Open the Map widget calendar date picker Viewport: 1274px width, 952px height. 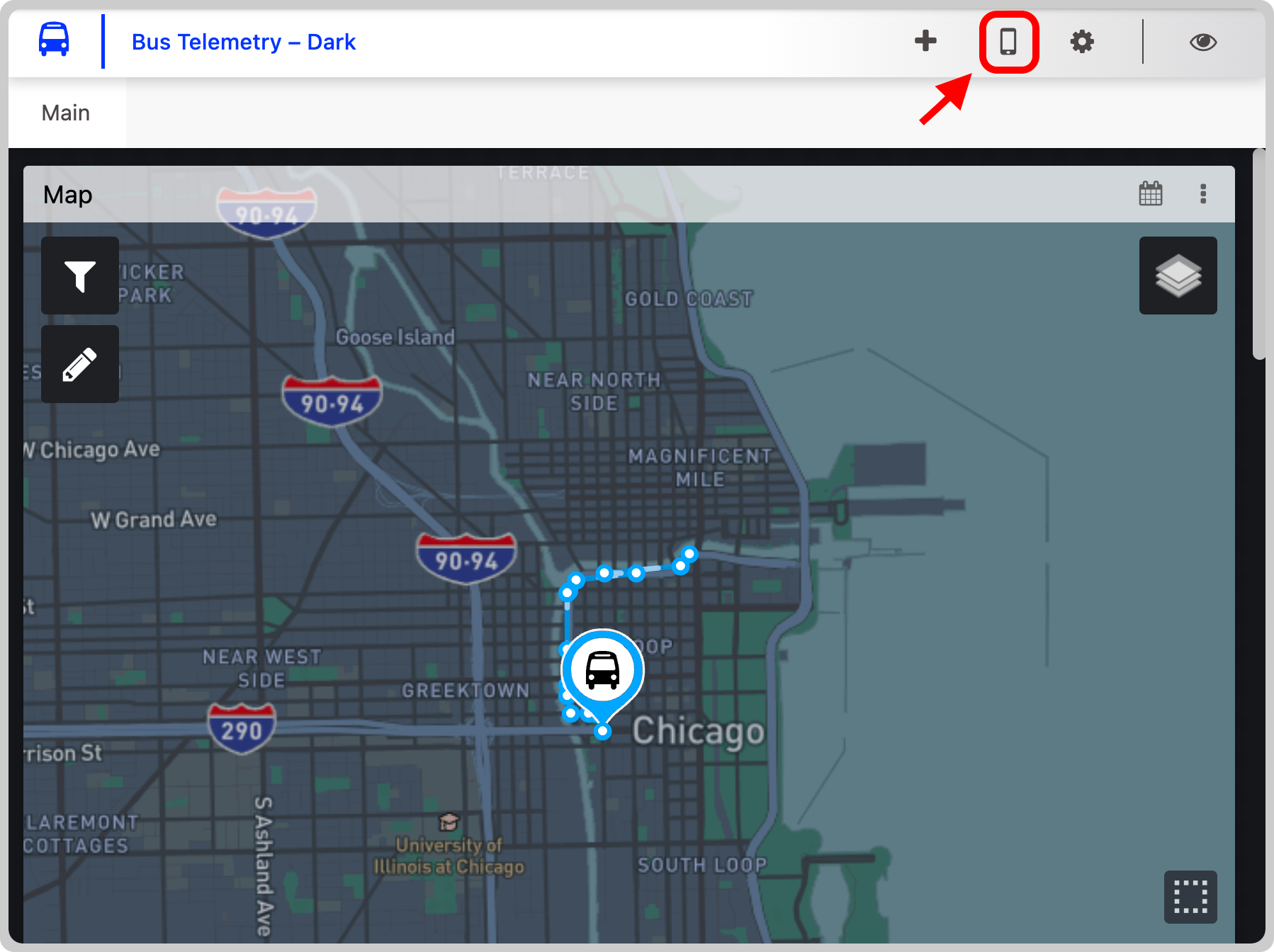coord(1151,193)
